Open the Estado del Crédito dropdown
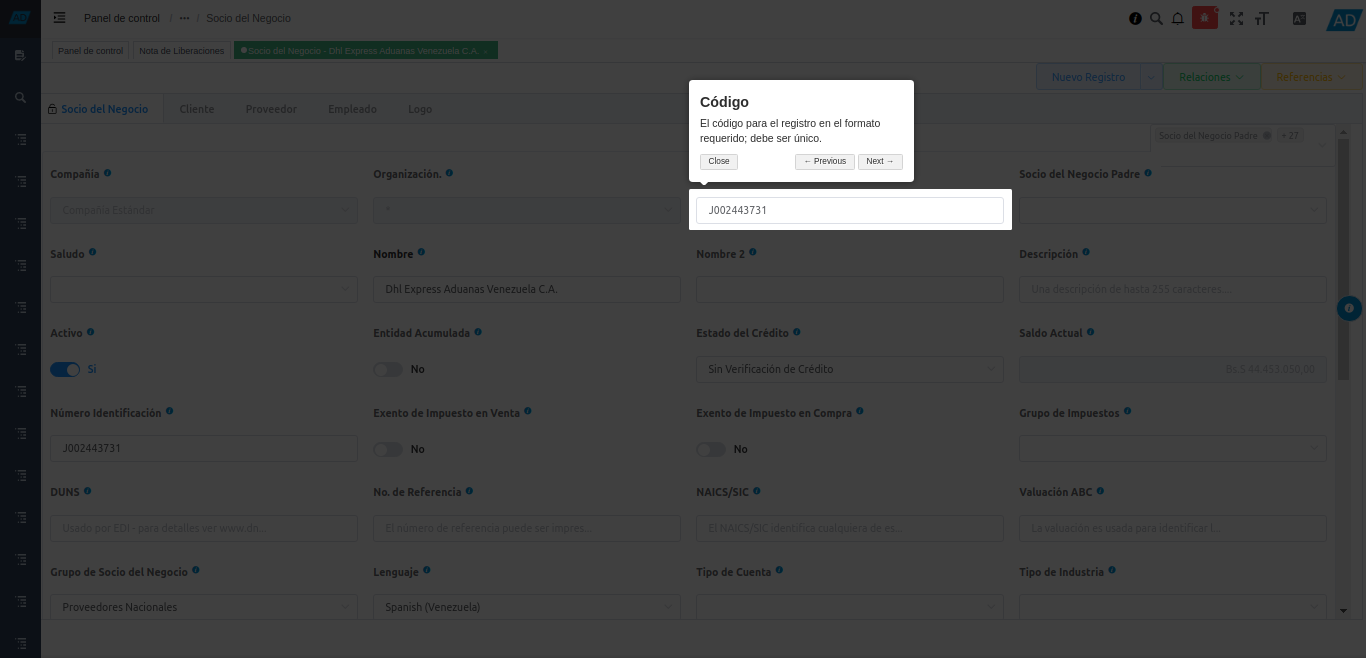1366x658 pixels. (x=850, y=369)
